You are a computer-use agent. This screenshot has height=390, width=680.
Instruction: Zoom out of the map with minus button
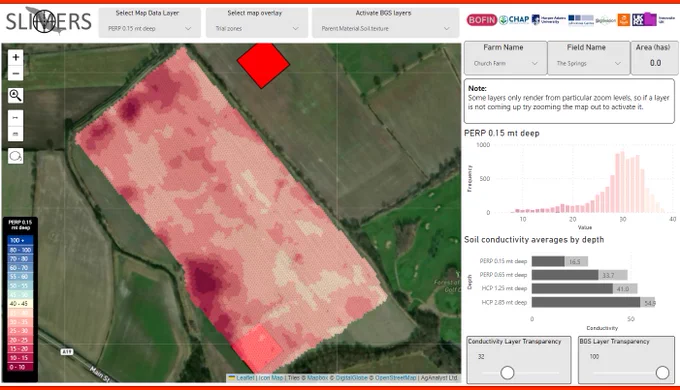point(16,73)
